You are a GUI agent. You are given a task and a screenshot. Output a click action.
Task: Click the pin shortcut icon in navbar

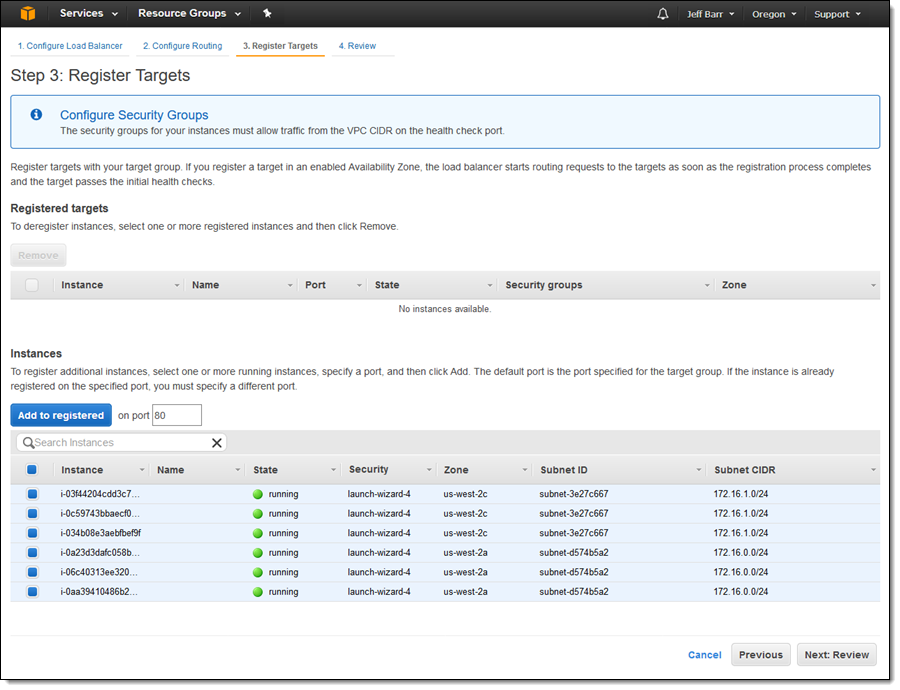[267, 14]
